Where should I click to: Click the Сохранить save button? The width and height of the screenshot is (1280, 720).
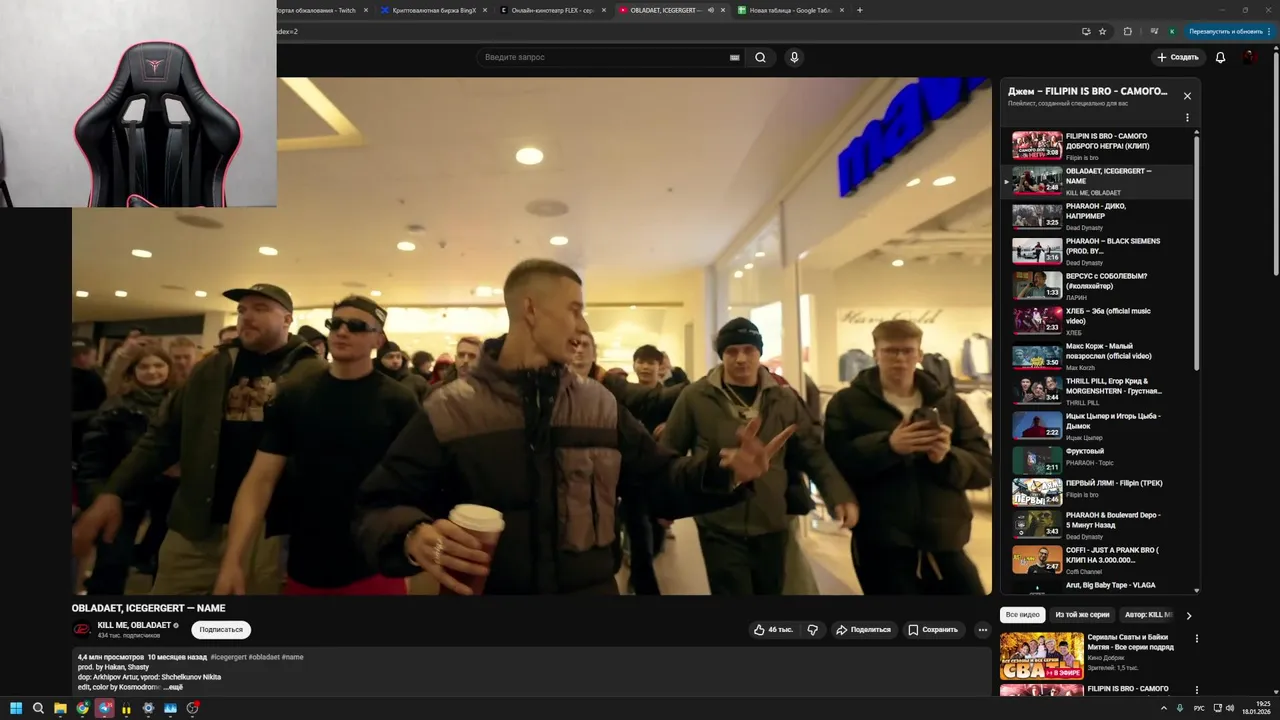(x=933, y=630)
